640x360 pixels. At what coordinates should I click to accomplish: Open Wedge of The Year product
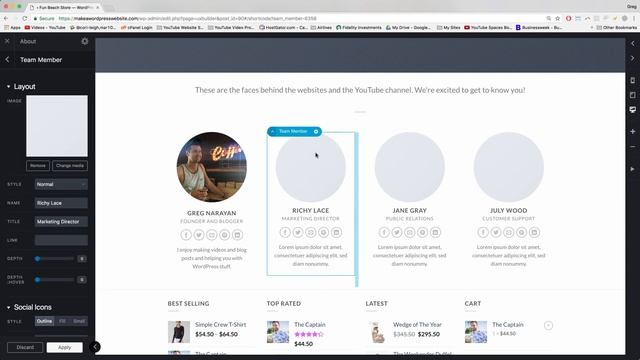tap(417, 324)
